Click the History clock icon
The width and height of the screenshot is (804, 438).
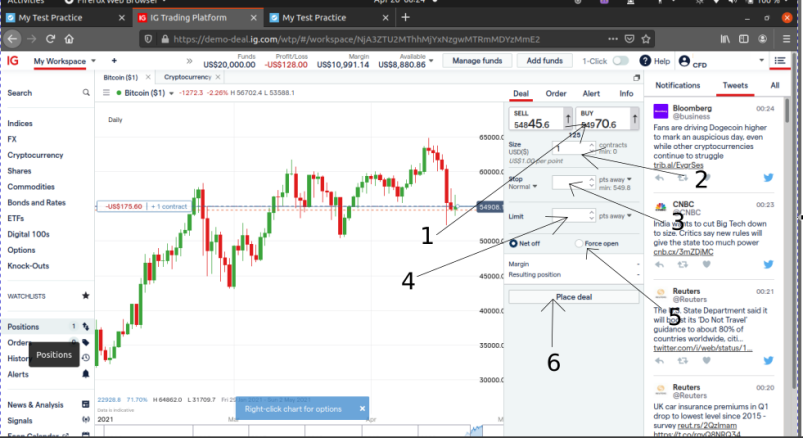click(86, 358)
